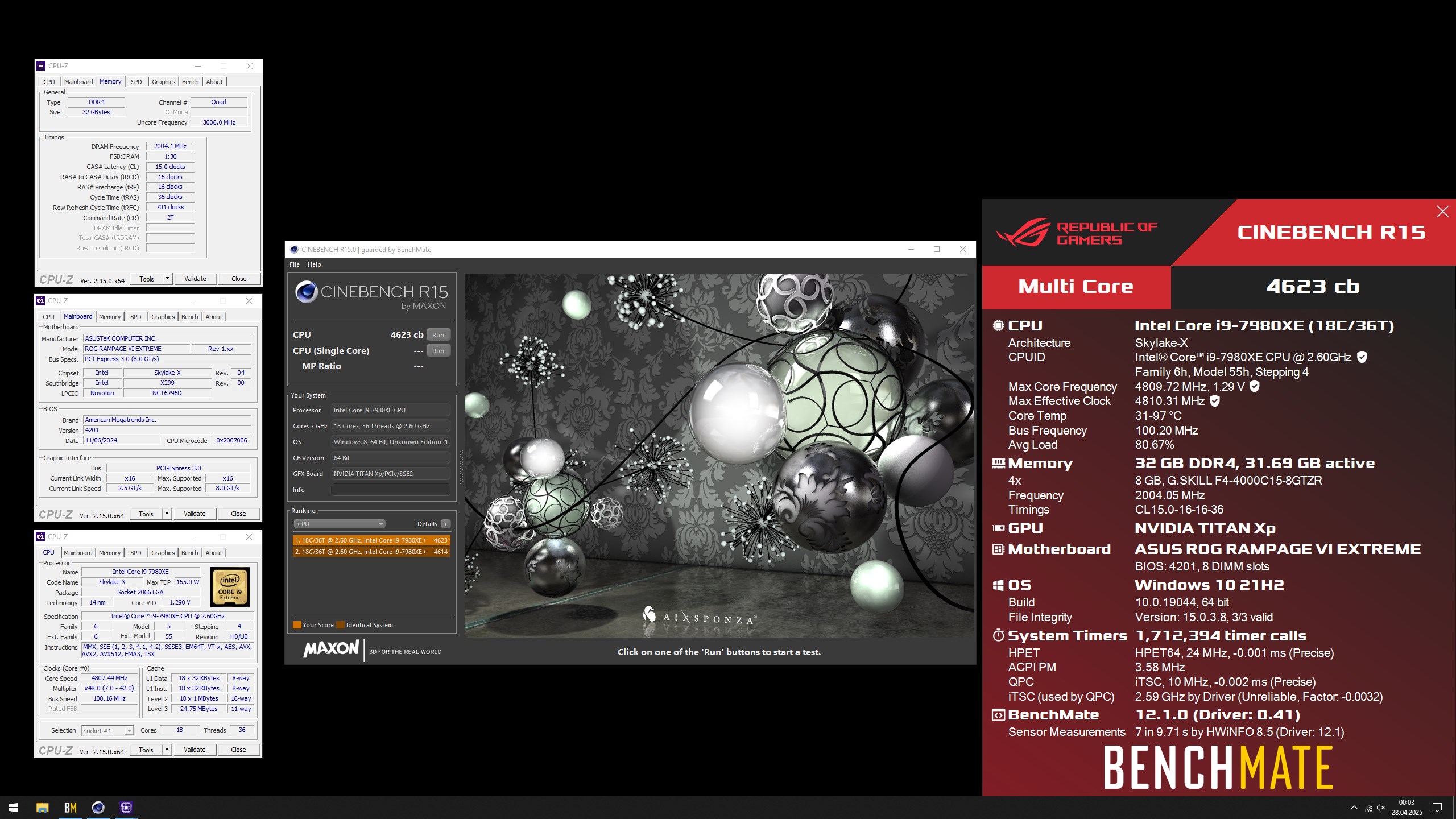The height and width of the screenshot is (819, 1456).
Task: Open Socket #1 selection dropdown
Action: tap(107, 731)
